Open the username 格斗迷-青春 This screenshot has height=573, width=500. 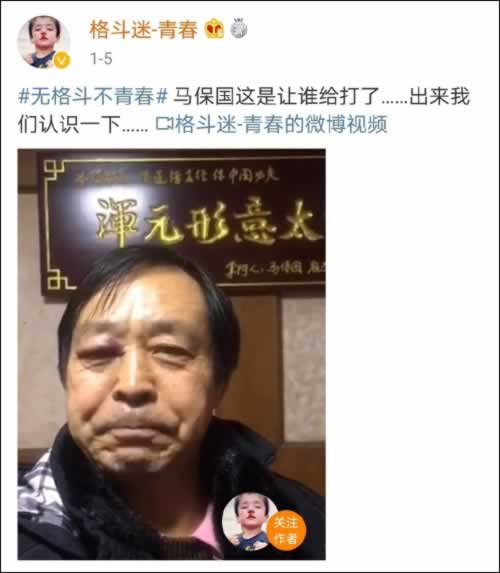144,30
